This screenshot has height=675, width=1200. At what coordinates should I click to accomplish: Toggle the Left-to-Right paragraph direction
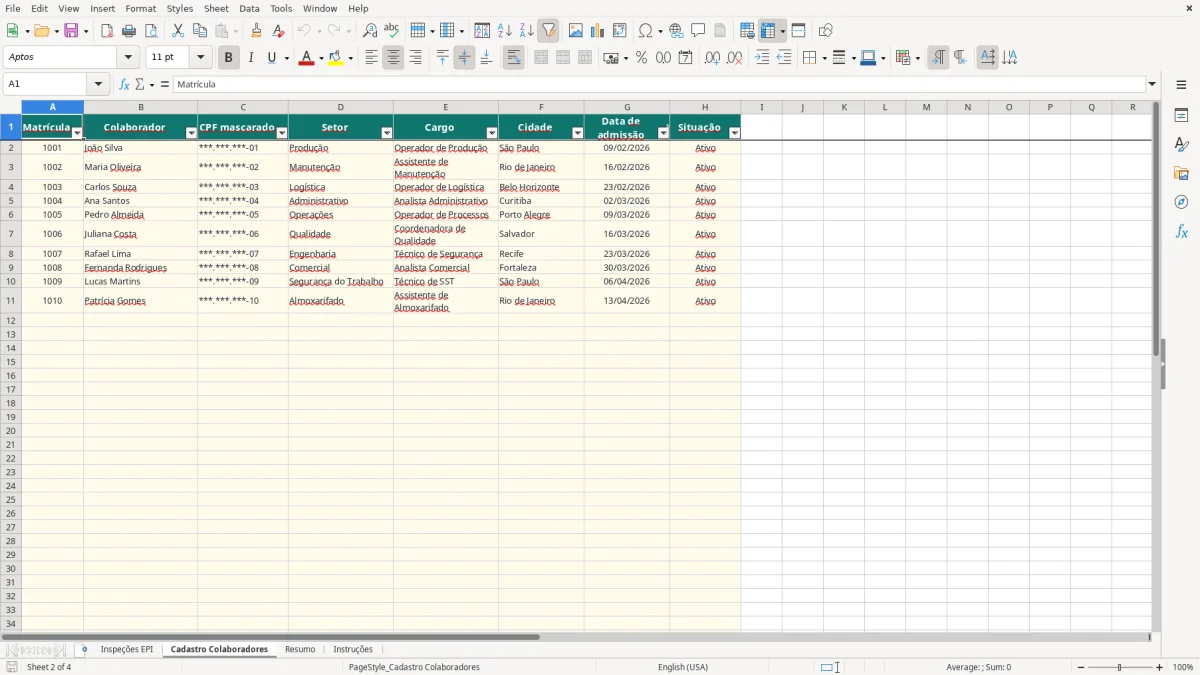click(938, 58)
